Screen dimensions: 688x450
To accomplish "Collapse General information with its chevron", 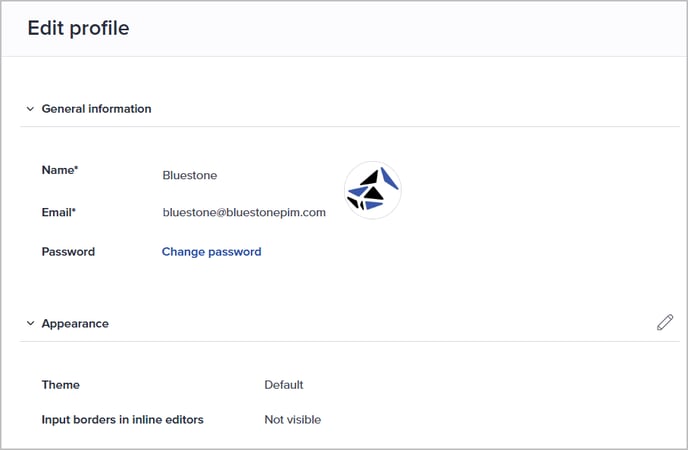I will click(x=30, y=109).
